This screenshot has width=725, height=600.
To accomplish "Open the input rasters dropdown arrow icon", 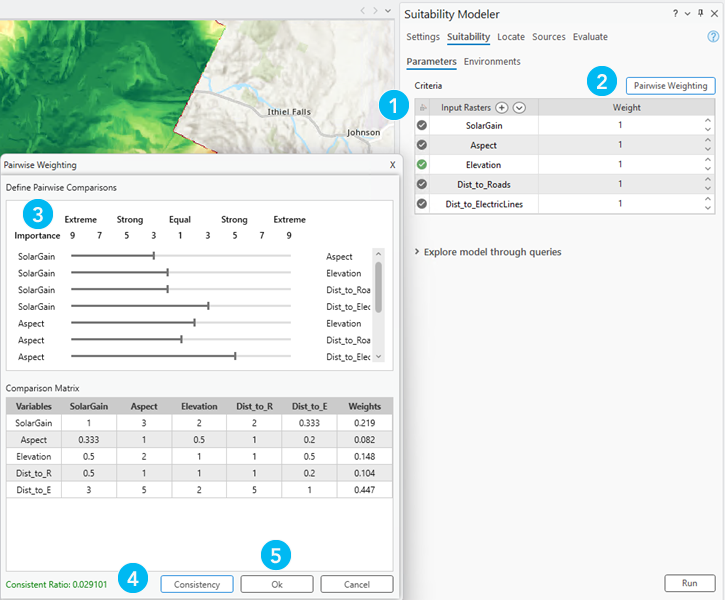I will [x=519, y=108].
